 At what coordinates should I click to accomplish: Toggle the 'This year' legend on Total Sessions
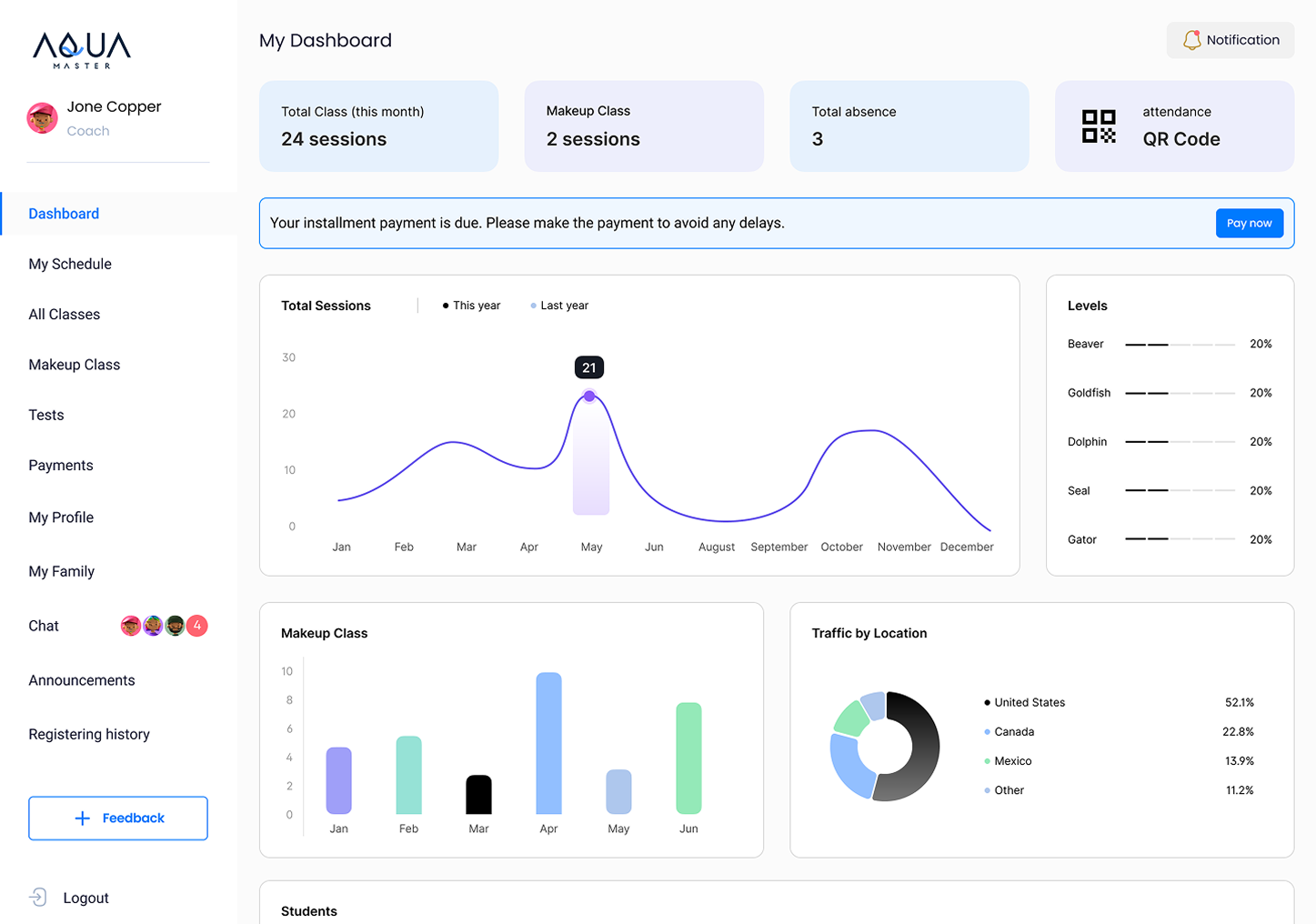470,306
